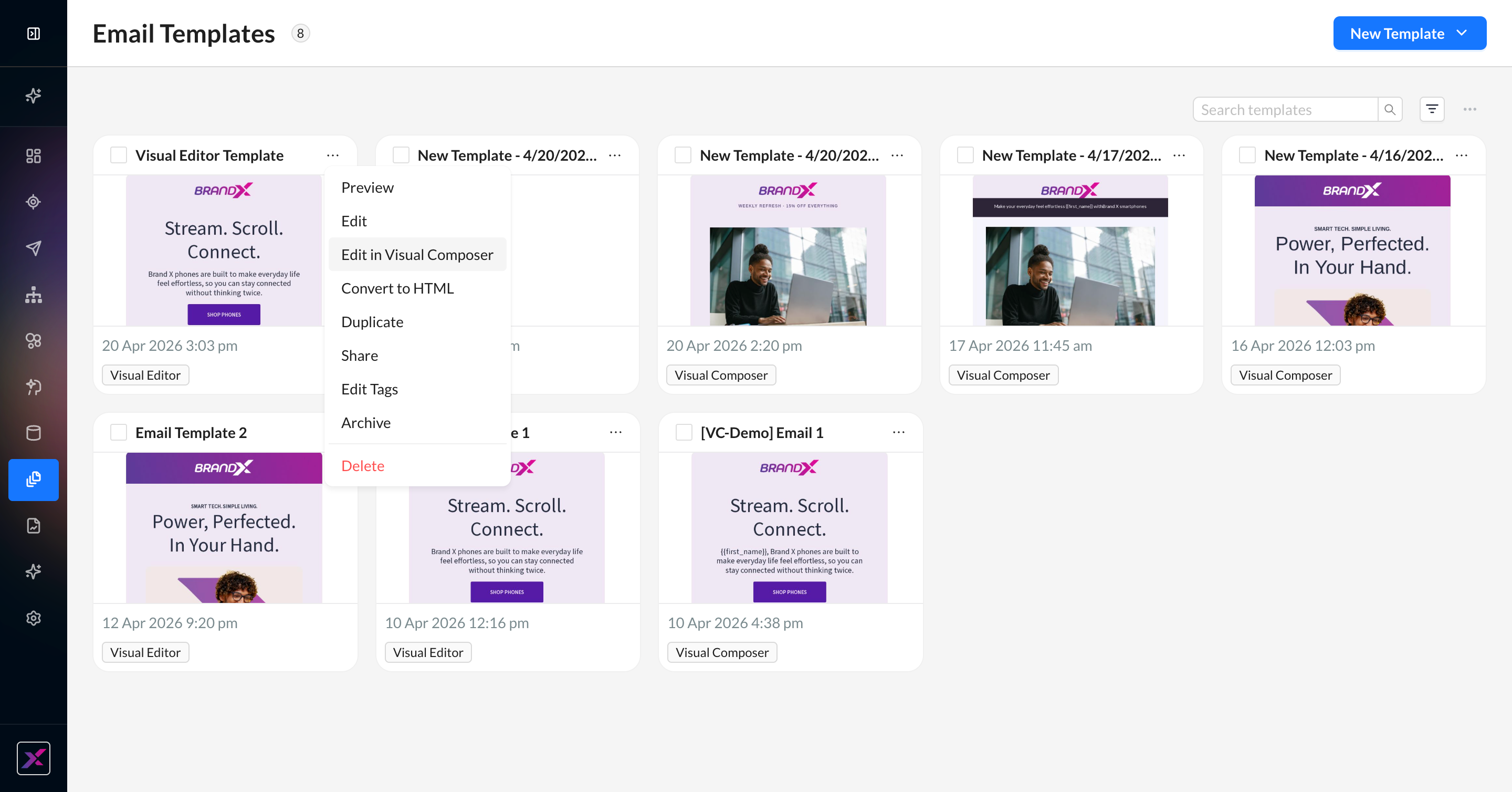
Task: Open the settings gear in the sidebar
Action: point(34,618)
